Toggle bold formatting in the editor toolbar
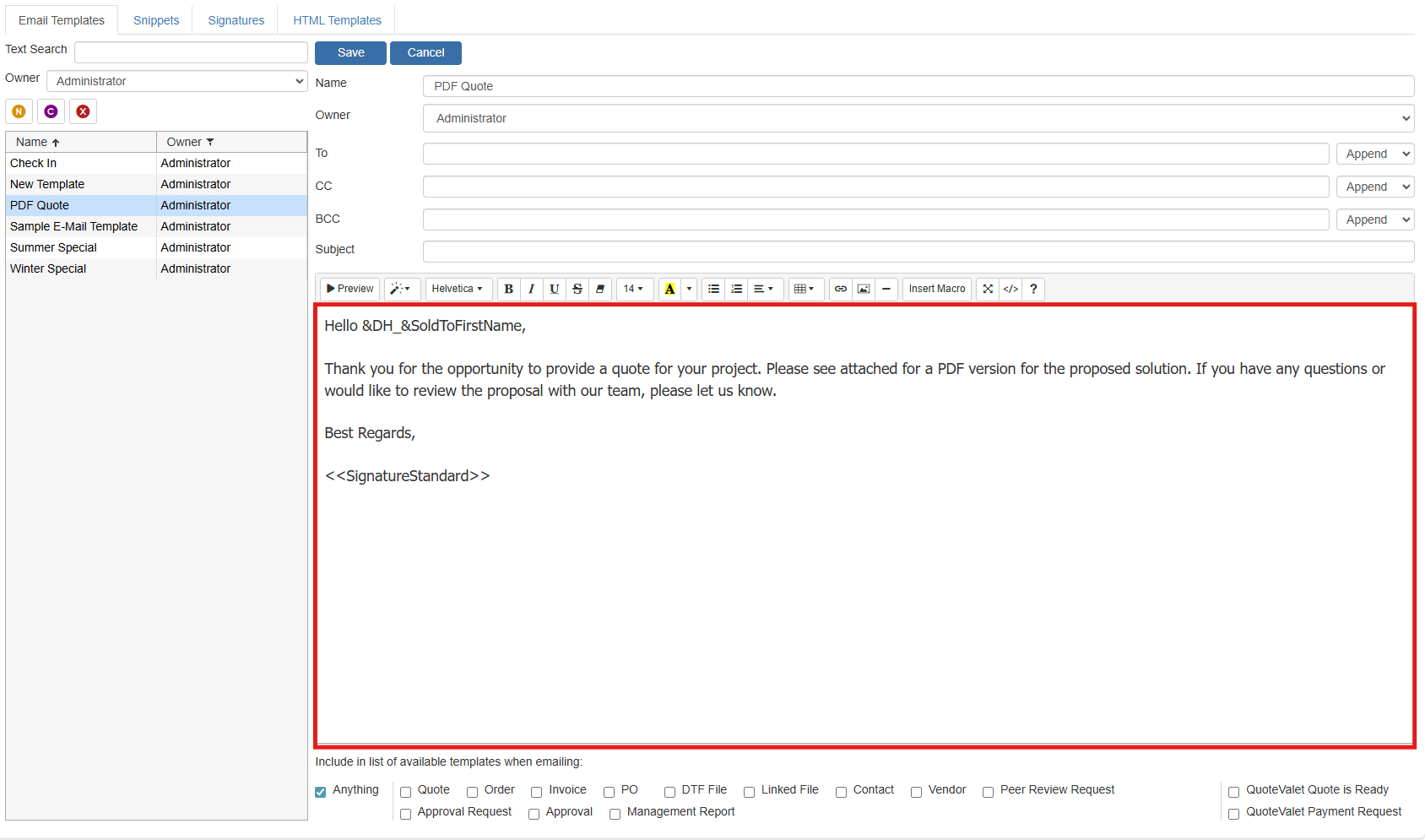 click(508, 289)
